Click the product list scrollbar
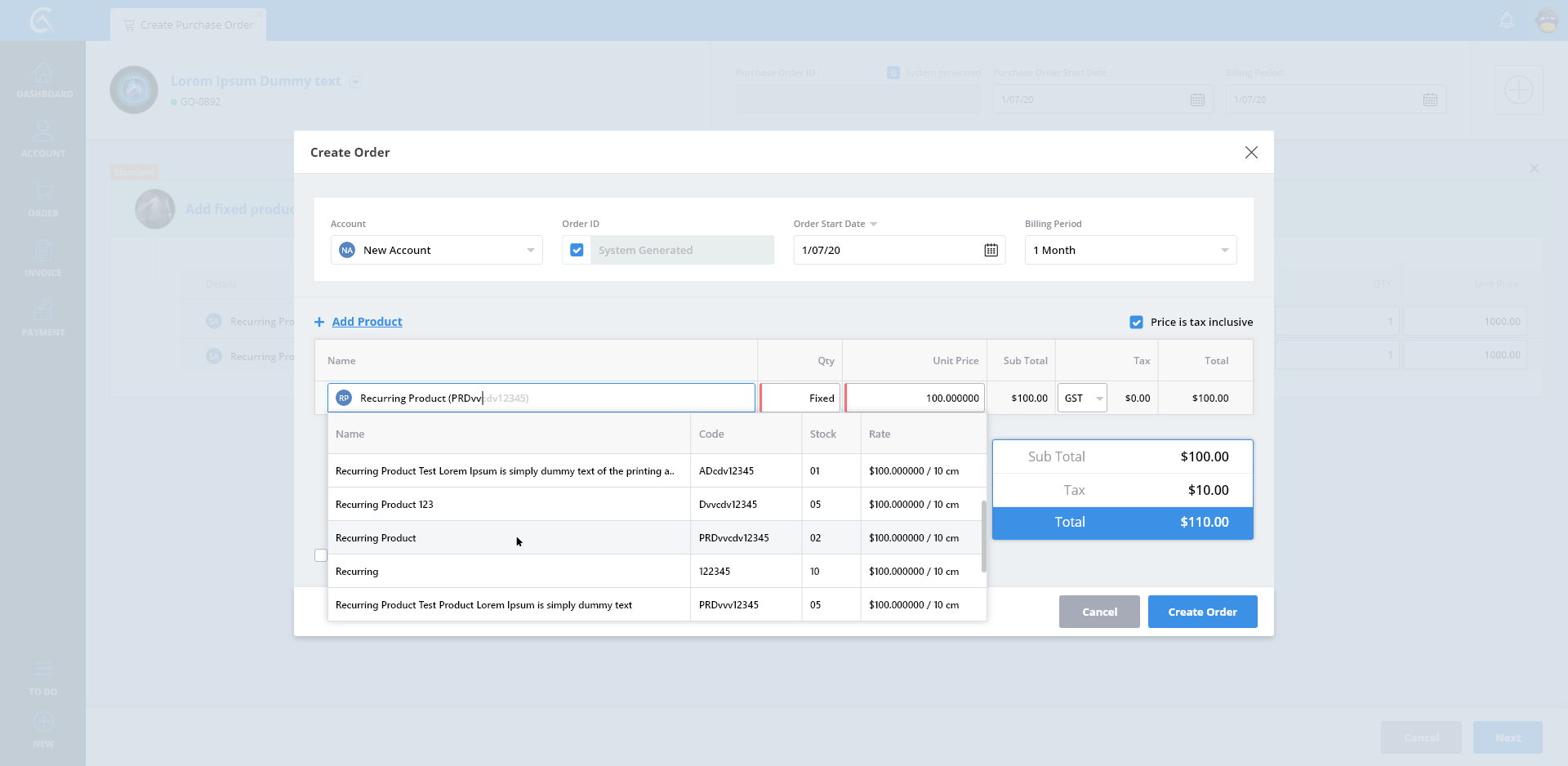This screenshot has height=766, width=1568. click(x=983, y=536)
